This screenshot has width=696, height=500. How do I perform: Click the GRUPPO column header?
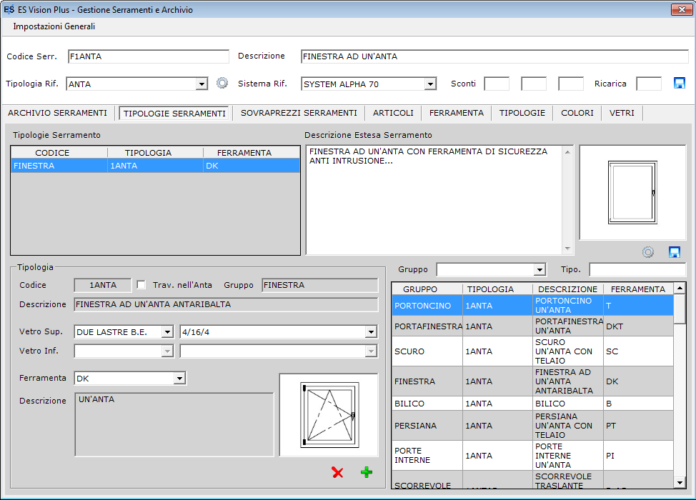420,289
